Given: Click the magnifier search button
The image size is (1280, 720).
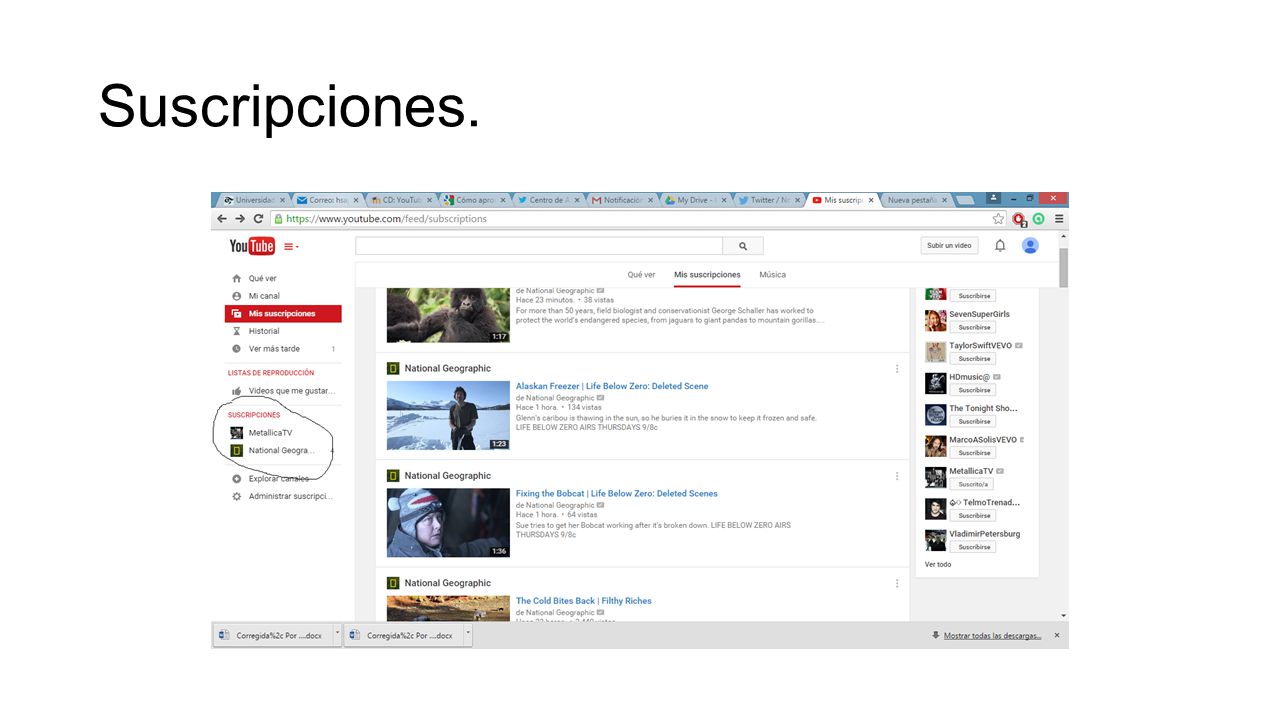Looking at the screenshot, I should point(743,246).
